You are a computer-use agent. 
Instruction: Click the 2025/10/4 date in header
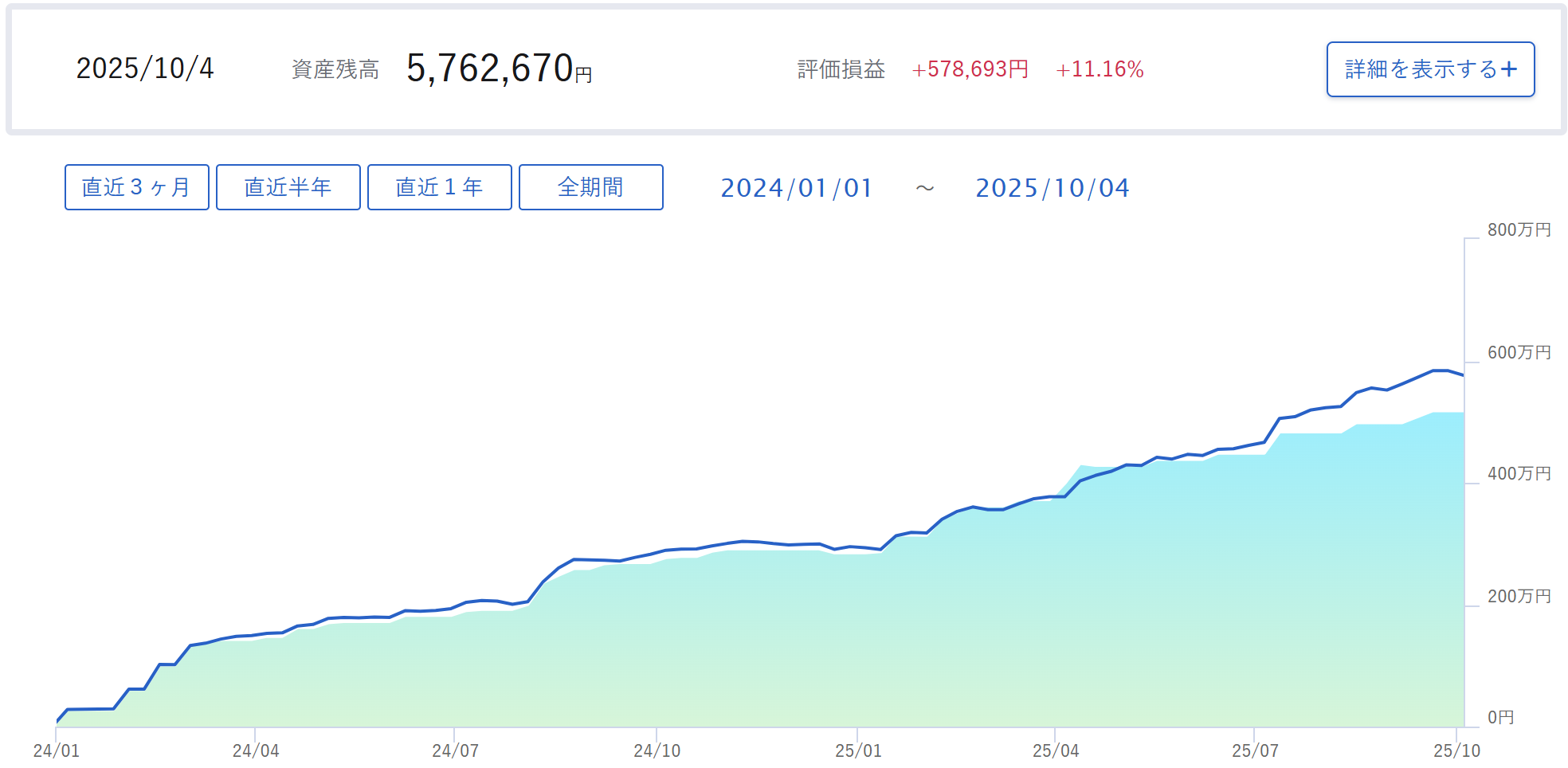[x=145, y=69]
